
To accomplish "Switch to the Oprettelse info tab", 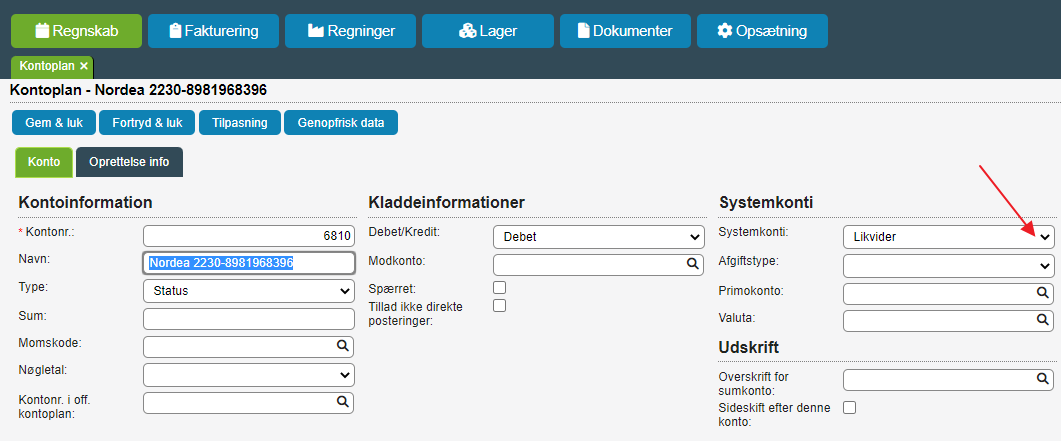I will pyautogui.click(x=129, y=162).
